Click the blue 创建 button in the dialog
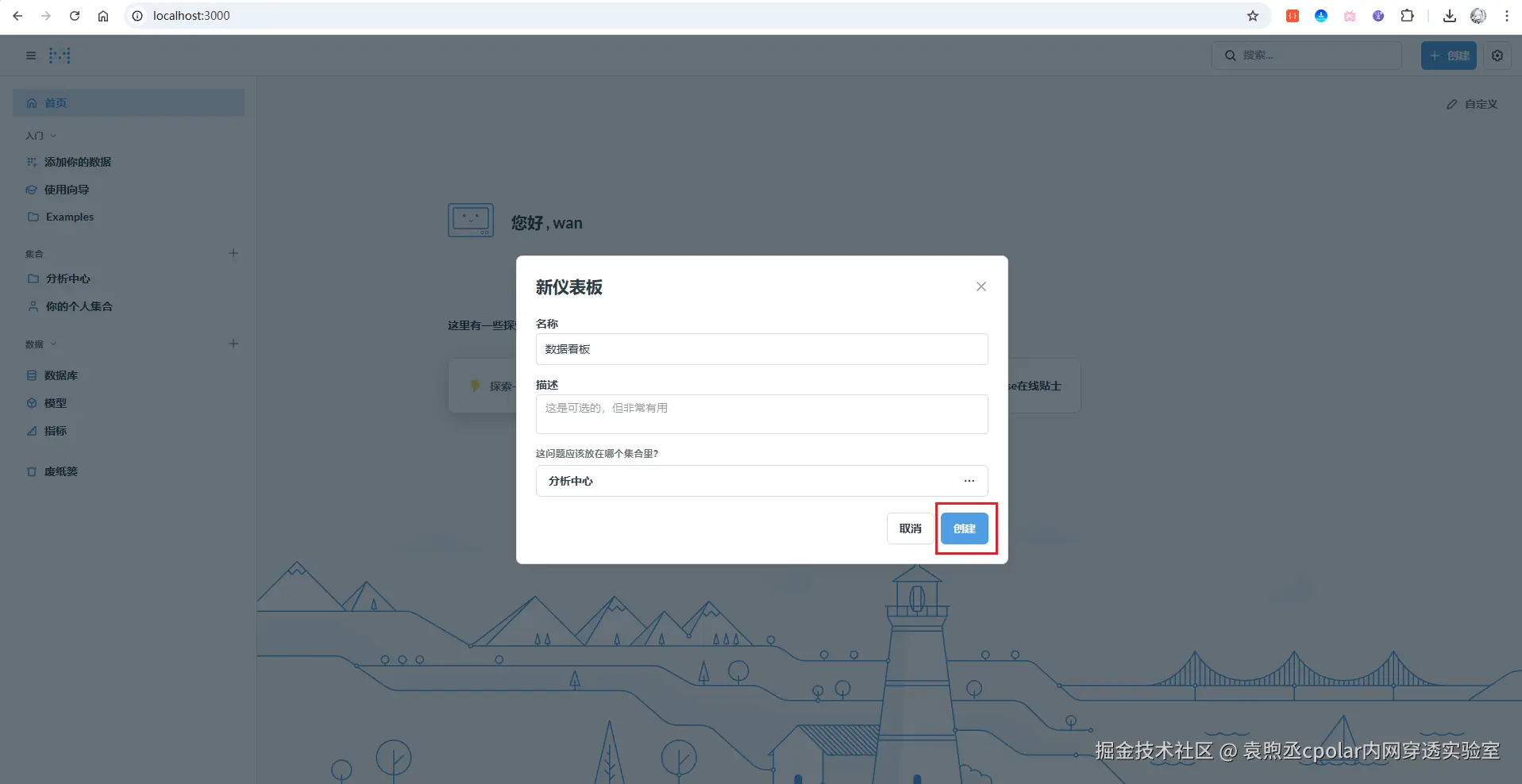This screenshot has width=1522, height=784. point(965,528)
